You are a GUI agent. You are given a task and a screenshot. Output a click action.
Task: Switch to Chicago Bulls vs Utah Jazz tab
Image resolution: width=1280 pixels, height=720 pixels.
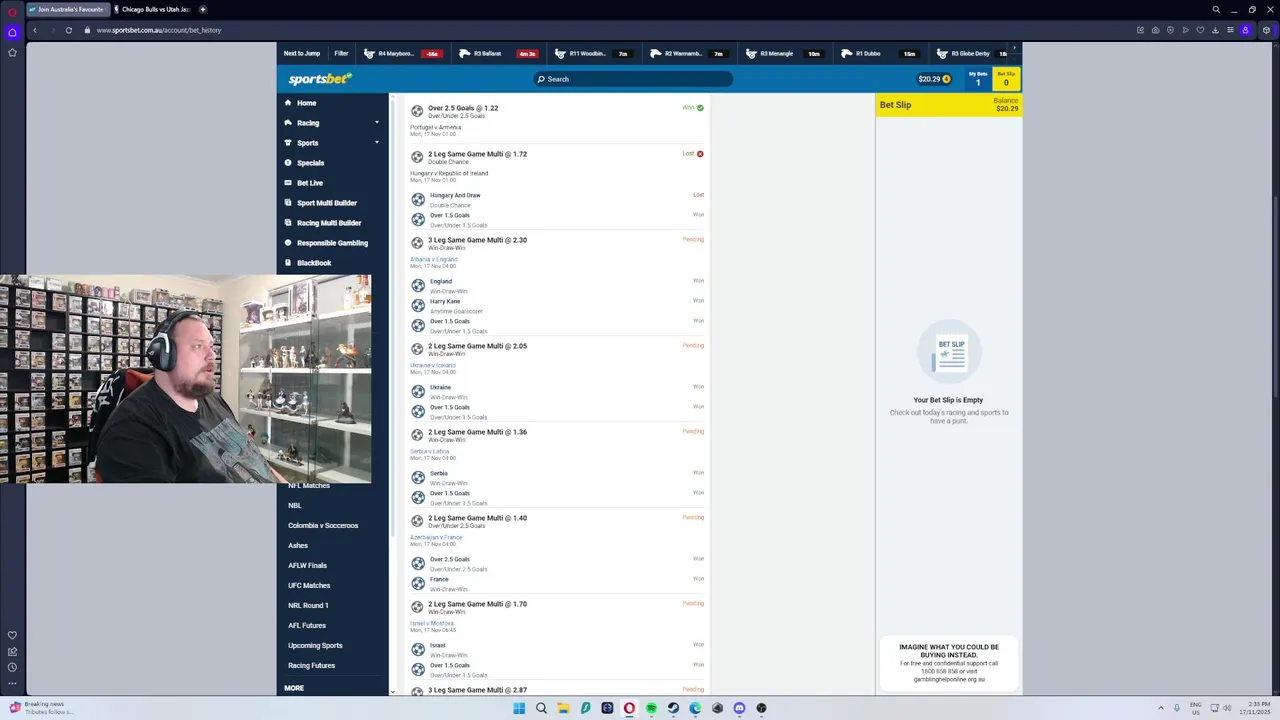(152, 9)
